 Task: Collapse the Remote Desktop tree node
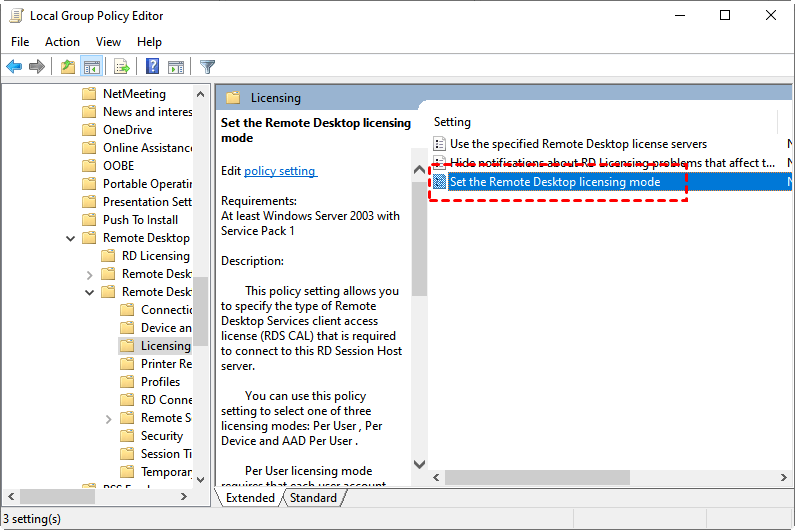(70, 238)
